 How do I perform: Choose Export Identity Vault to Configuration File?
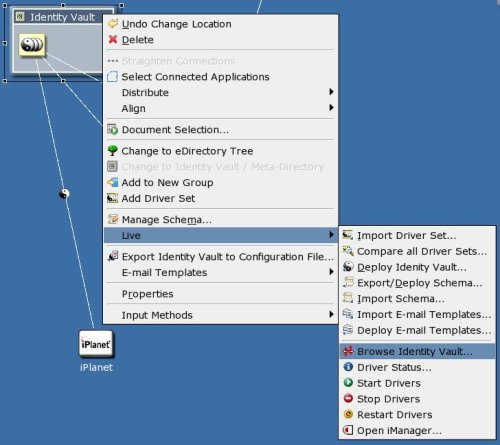point(220,256)
